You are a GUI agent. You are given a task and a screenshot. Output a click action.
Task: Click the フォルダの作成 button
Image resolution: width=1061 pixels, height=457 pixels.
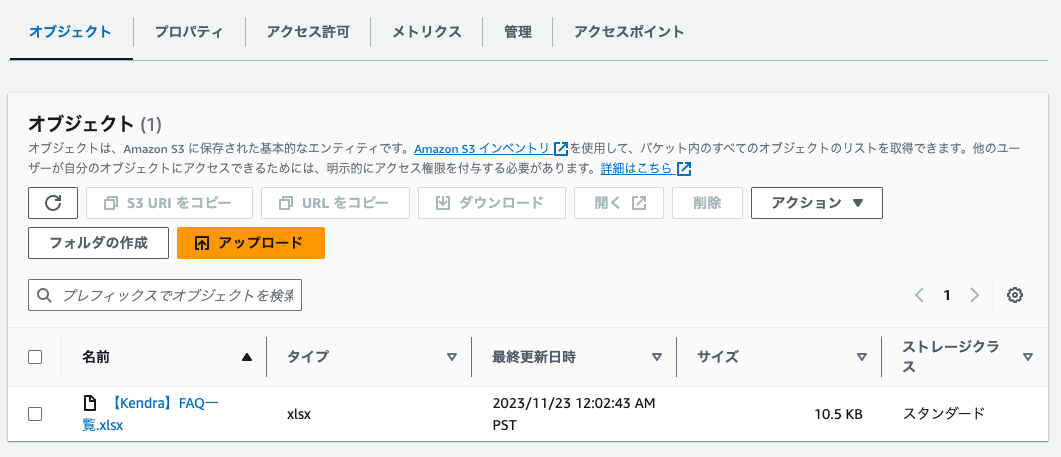coord(98,243)
